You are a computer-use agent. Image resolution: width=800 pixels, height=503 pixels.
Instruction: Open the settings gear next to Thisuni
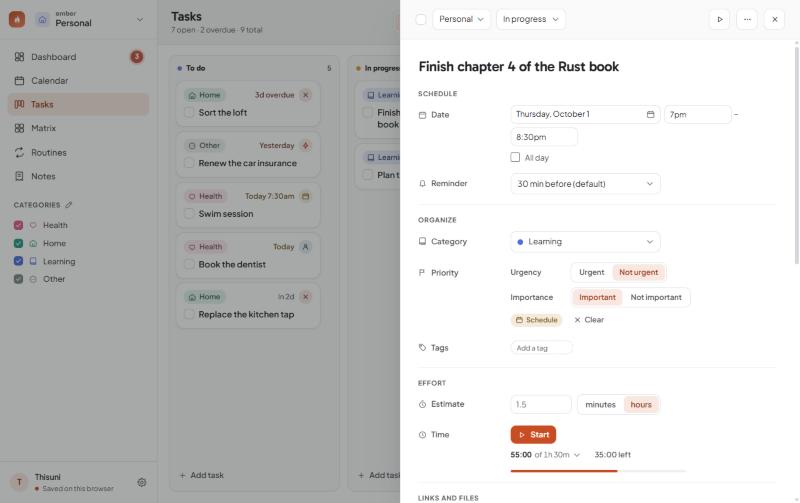142,482
